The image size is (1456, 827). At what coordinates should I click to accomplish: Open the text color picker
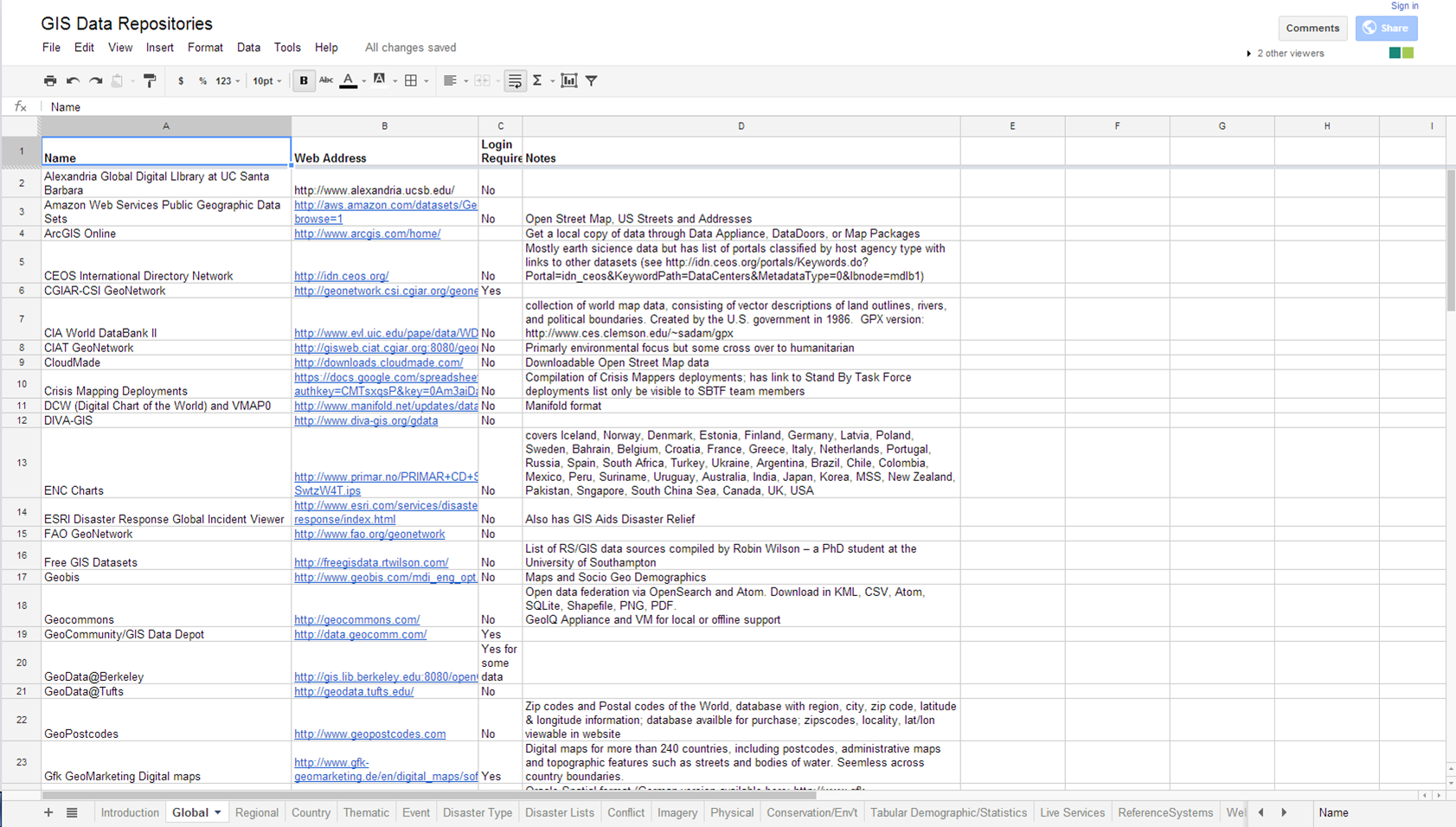pos(349,80)
